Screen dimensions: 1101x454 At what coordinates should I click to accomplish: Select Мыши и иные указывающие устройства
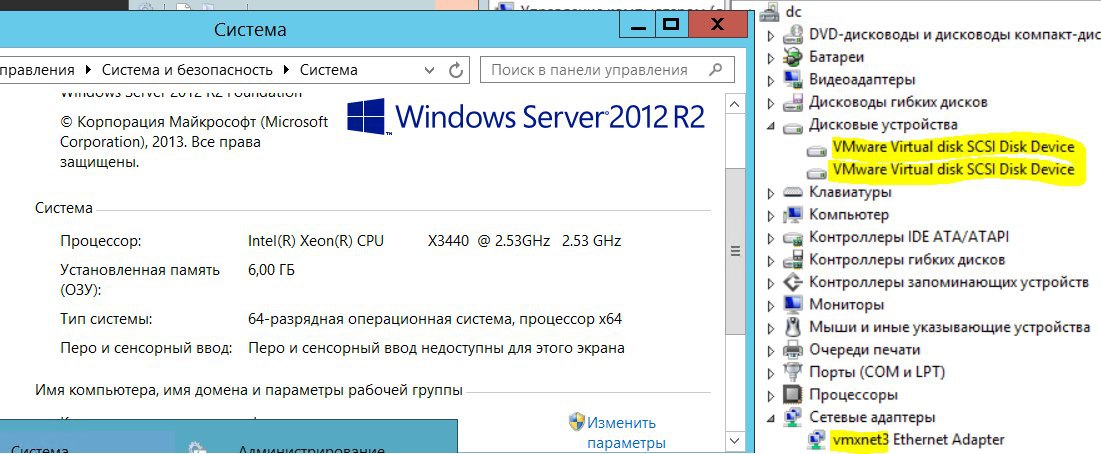949,327
